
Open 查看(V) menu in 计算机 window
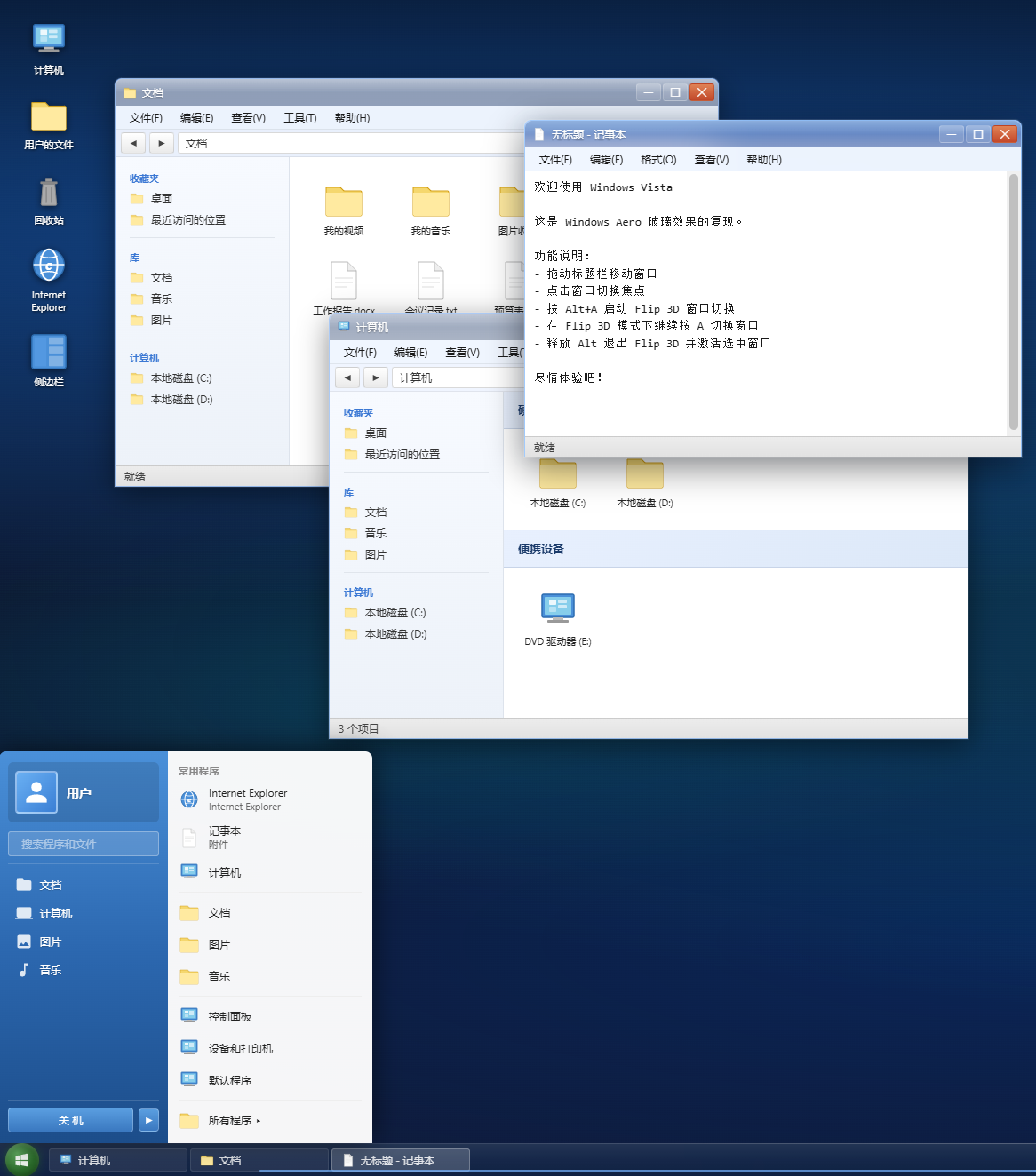pos(462,353)
